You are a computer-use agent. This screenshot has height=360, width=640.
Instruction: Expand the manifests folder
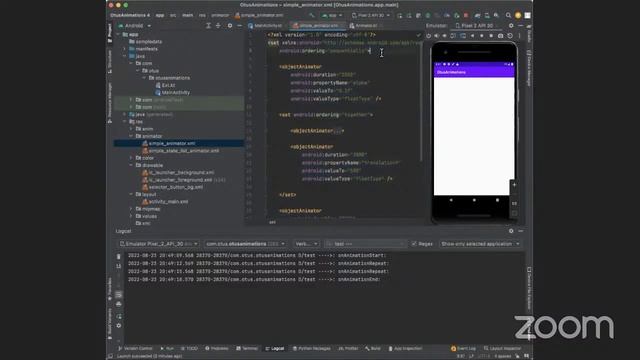[125, 49]
